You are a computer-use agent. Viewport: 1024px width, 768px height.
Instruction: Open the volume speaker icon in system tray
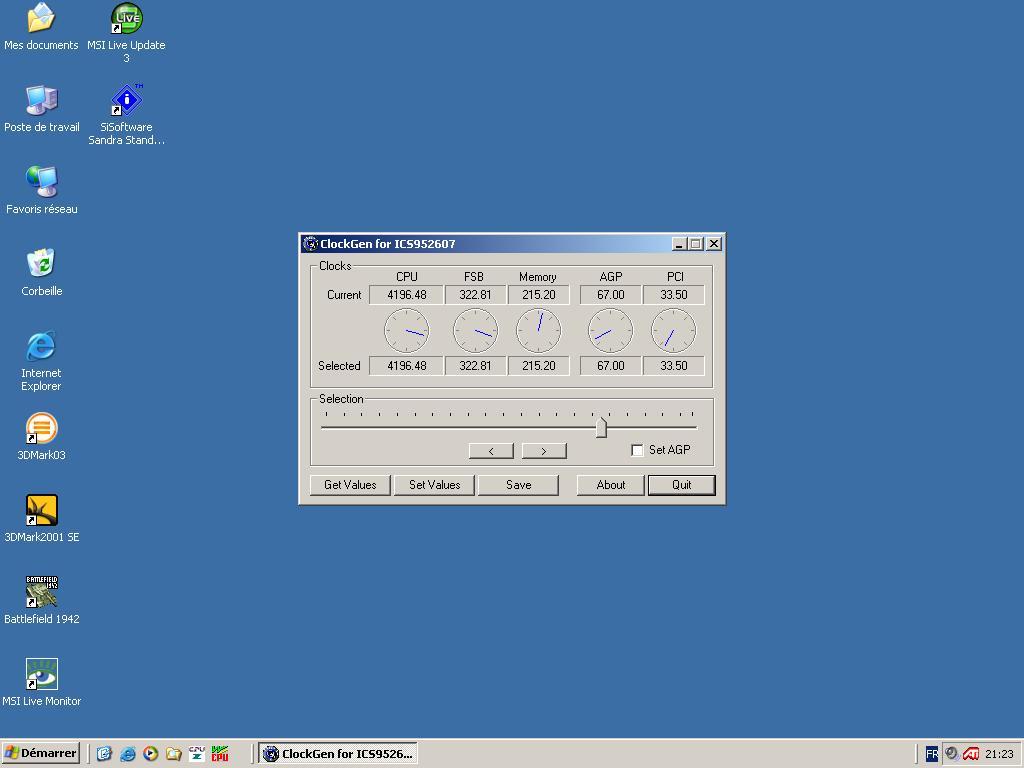point(952,754)
